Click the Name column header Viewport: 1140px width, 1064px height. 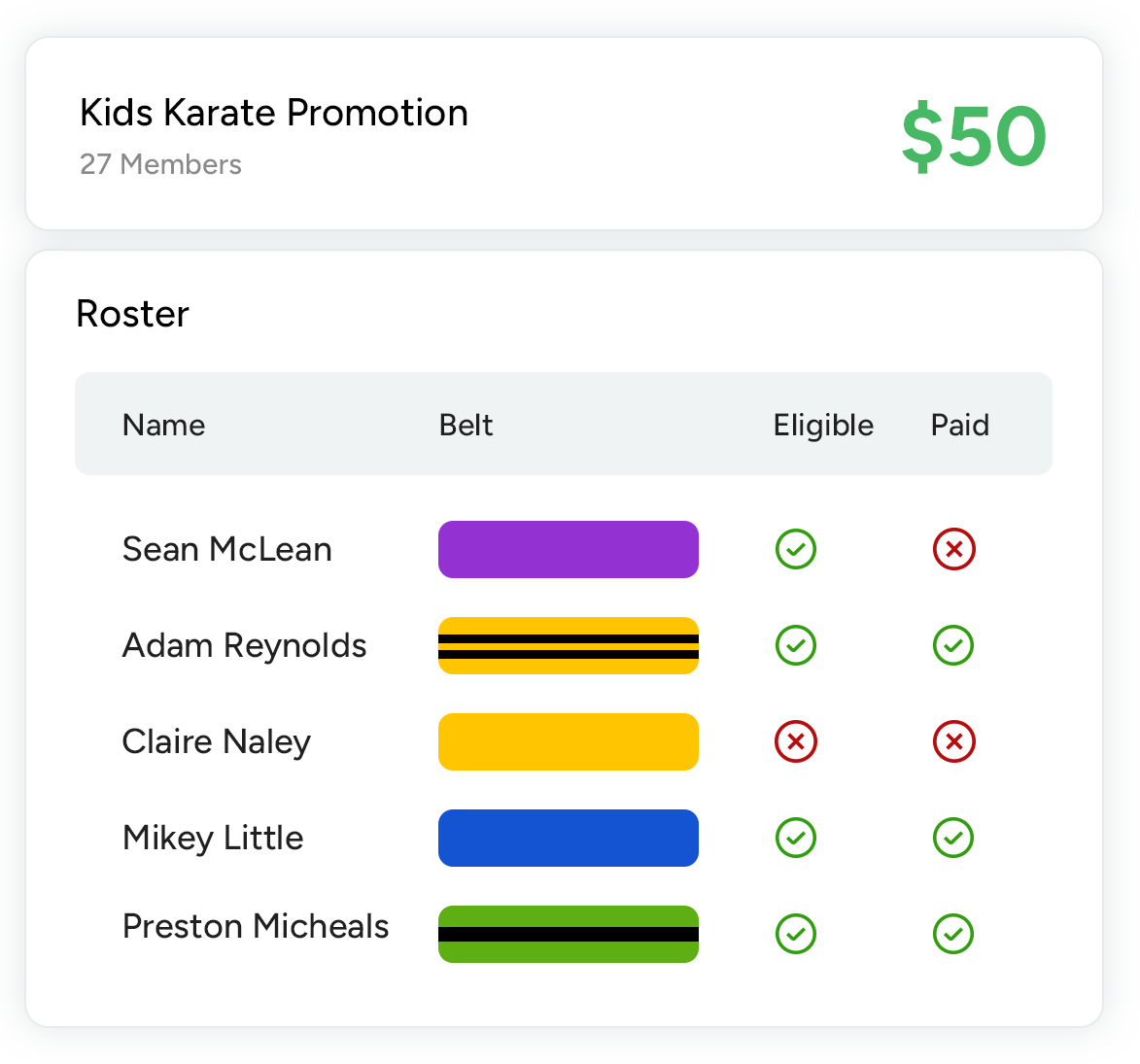click(163, 425)
